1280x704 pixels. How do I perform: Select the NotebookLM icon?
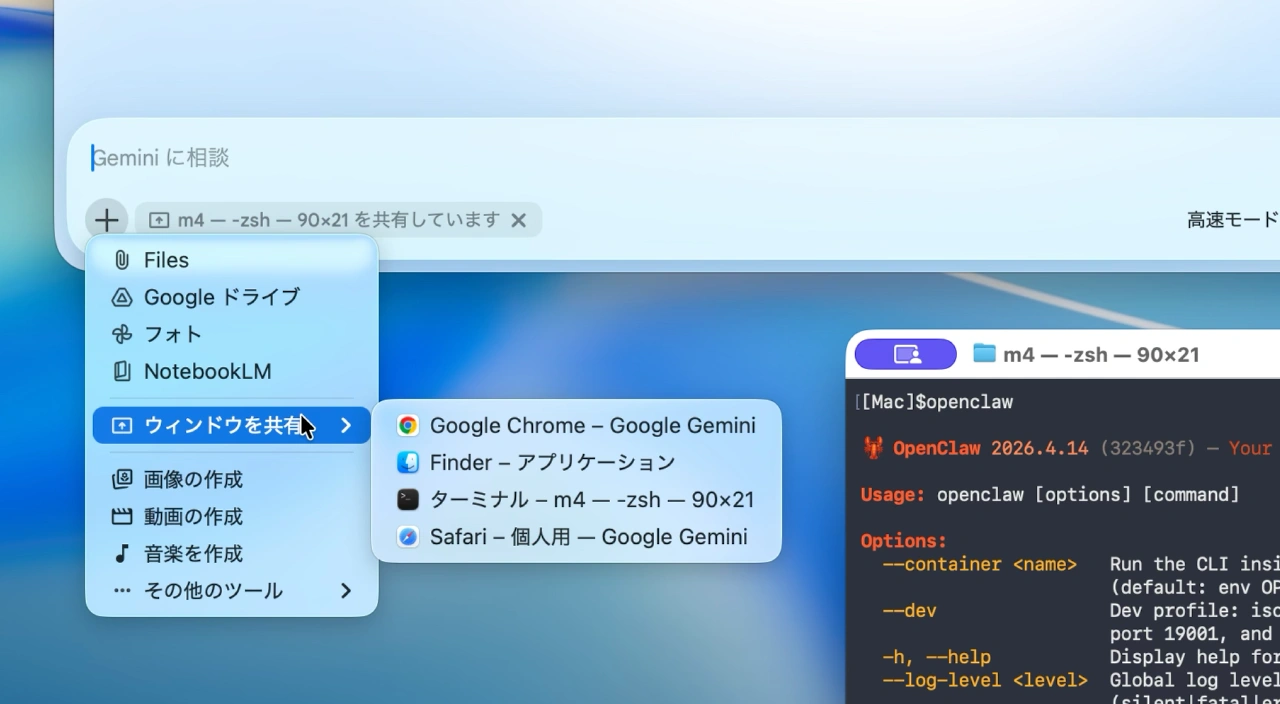[121, 371]
